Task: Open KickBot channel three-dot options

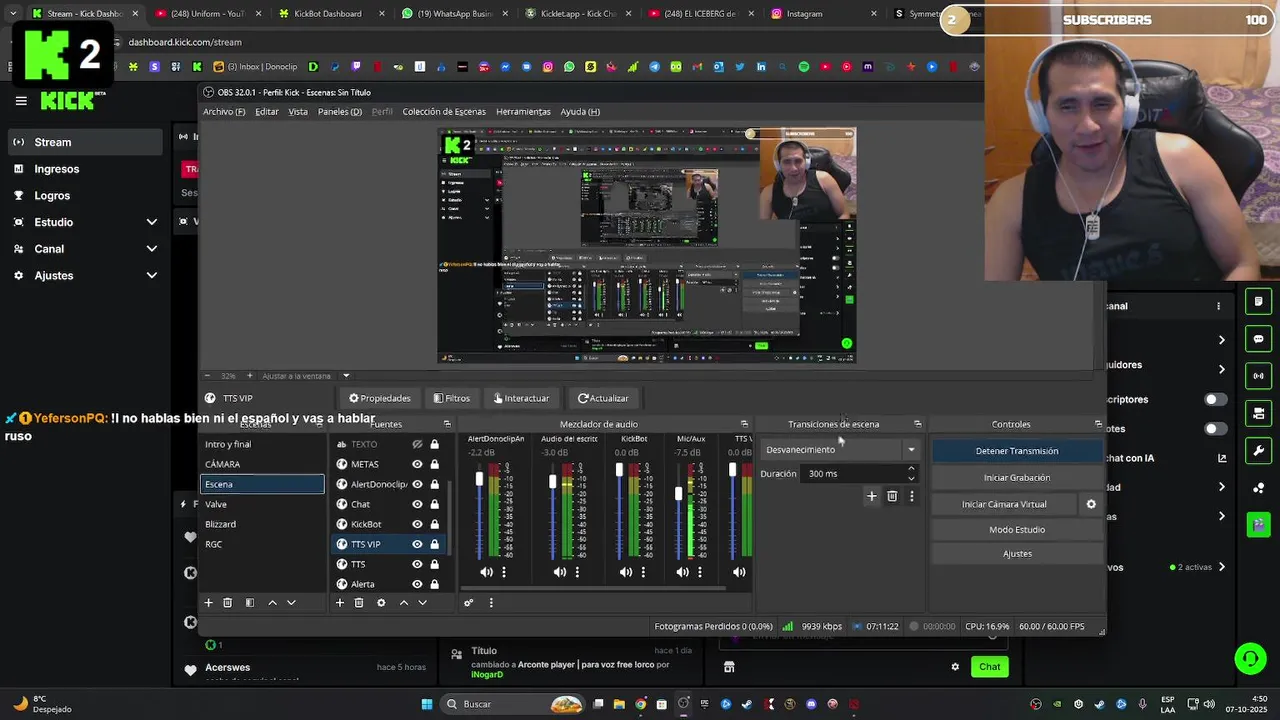Action: click(643, 572)
